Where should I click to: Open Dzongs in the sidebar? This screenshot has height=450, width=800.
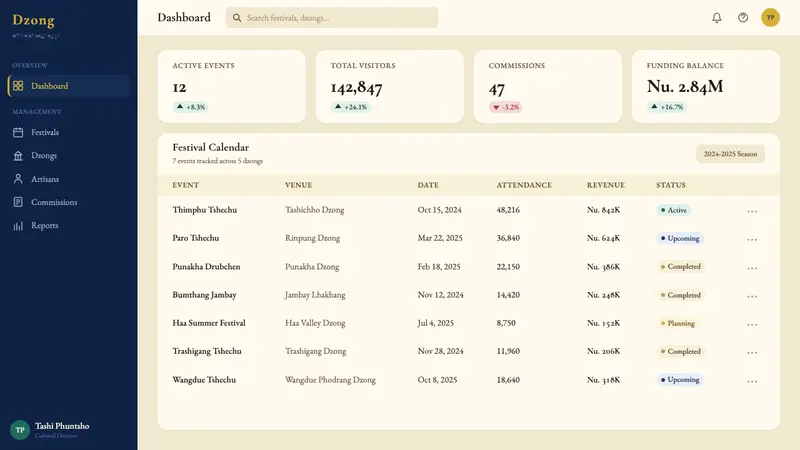point(69,156)
